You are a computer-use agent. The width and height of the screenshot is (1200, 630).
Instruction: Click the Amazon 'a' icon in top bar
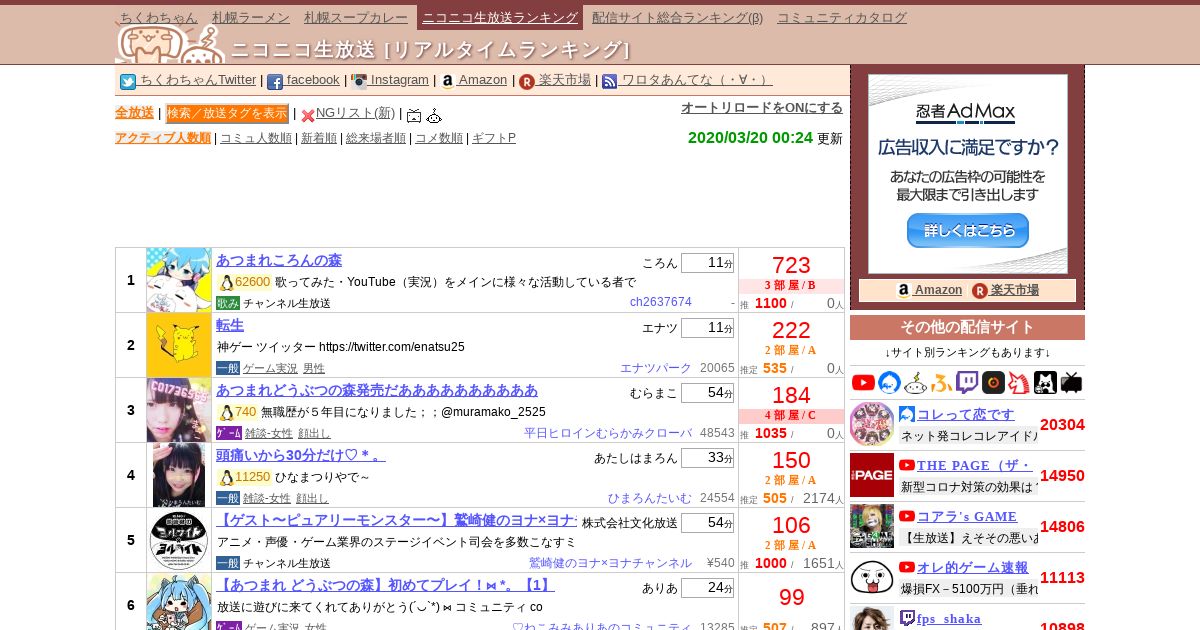pyautogui.click(x=448, y=82)
